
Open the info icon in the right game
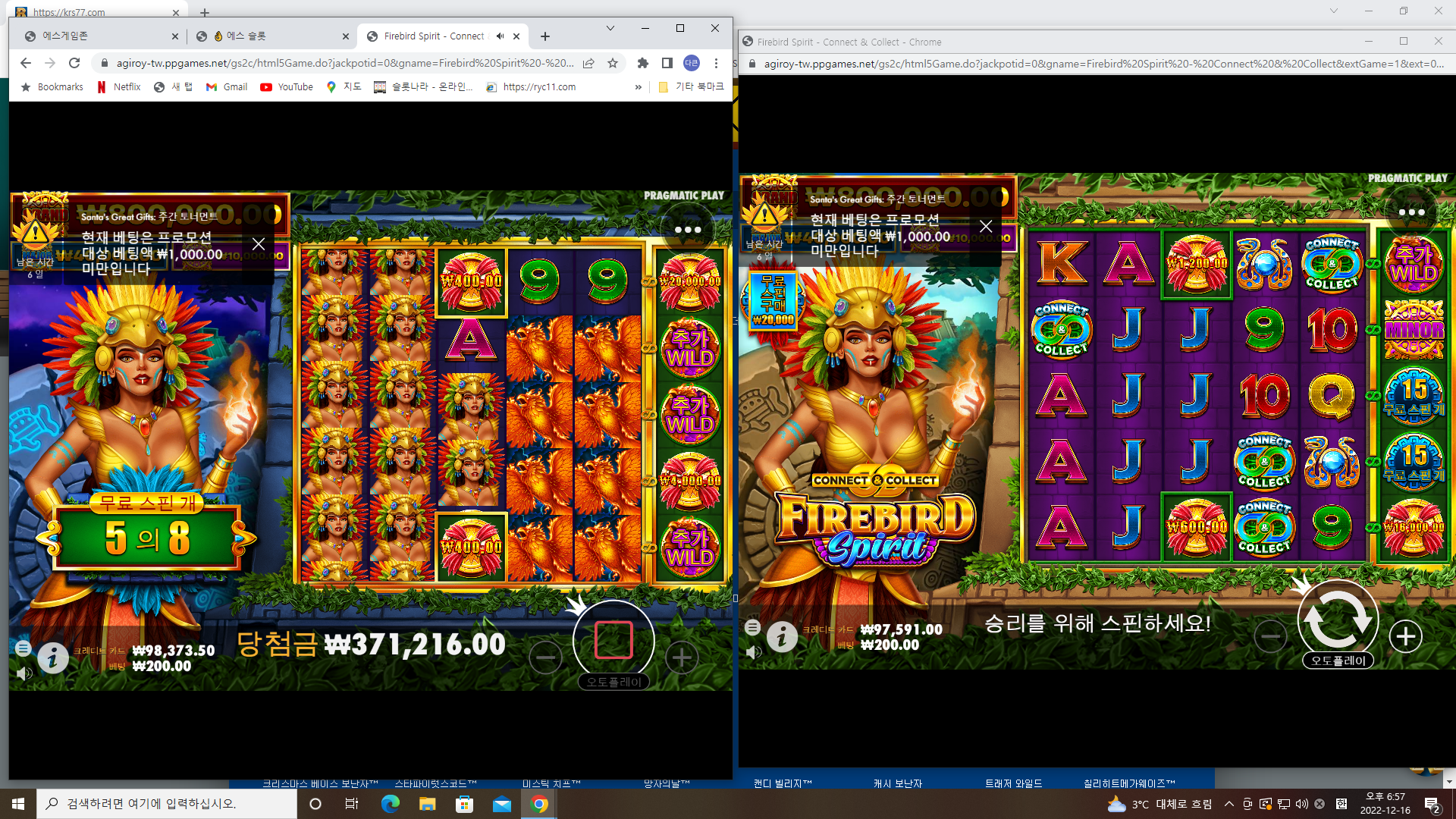click(x=782, y=637)
